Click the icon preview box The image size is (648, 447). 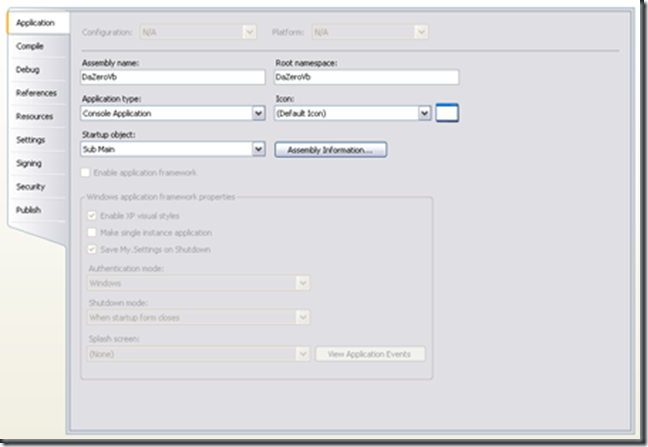pyautogui.click(x=447, y=113)
